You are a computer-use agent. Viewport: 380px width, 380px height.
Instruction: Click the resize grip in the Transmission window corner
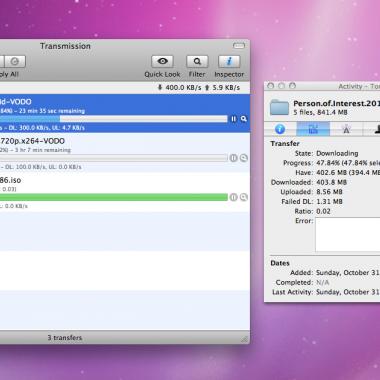tap(245, 339)
